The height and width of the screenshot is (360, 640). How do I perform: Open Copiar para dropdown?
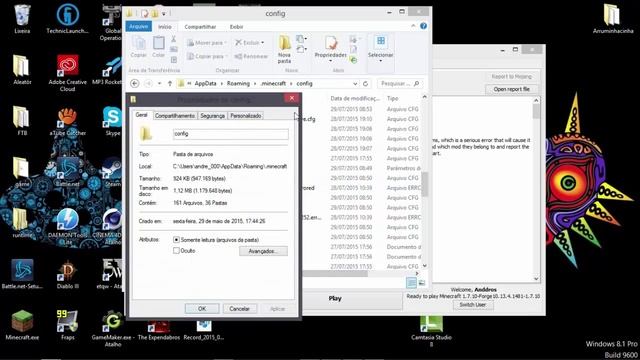(207, 56)
